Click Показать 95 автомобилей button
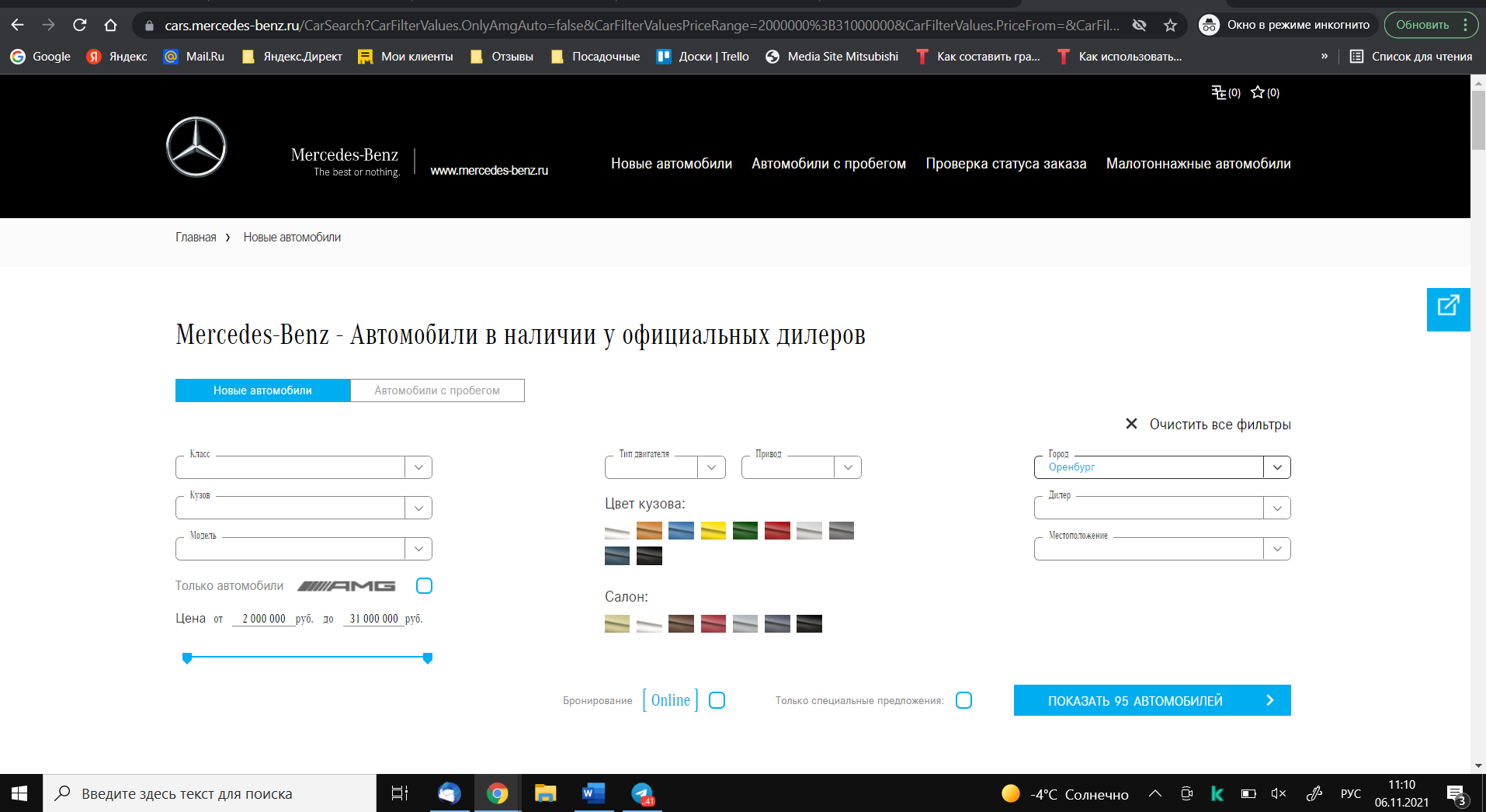This screenshot has height=812, width=1486. 1152,700
